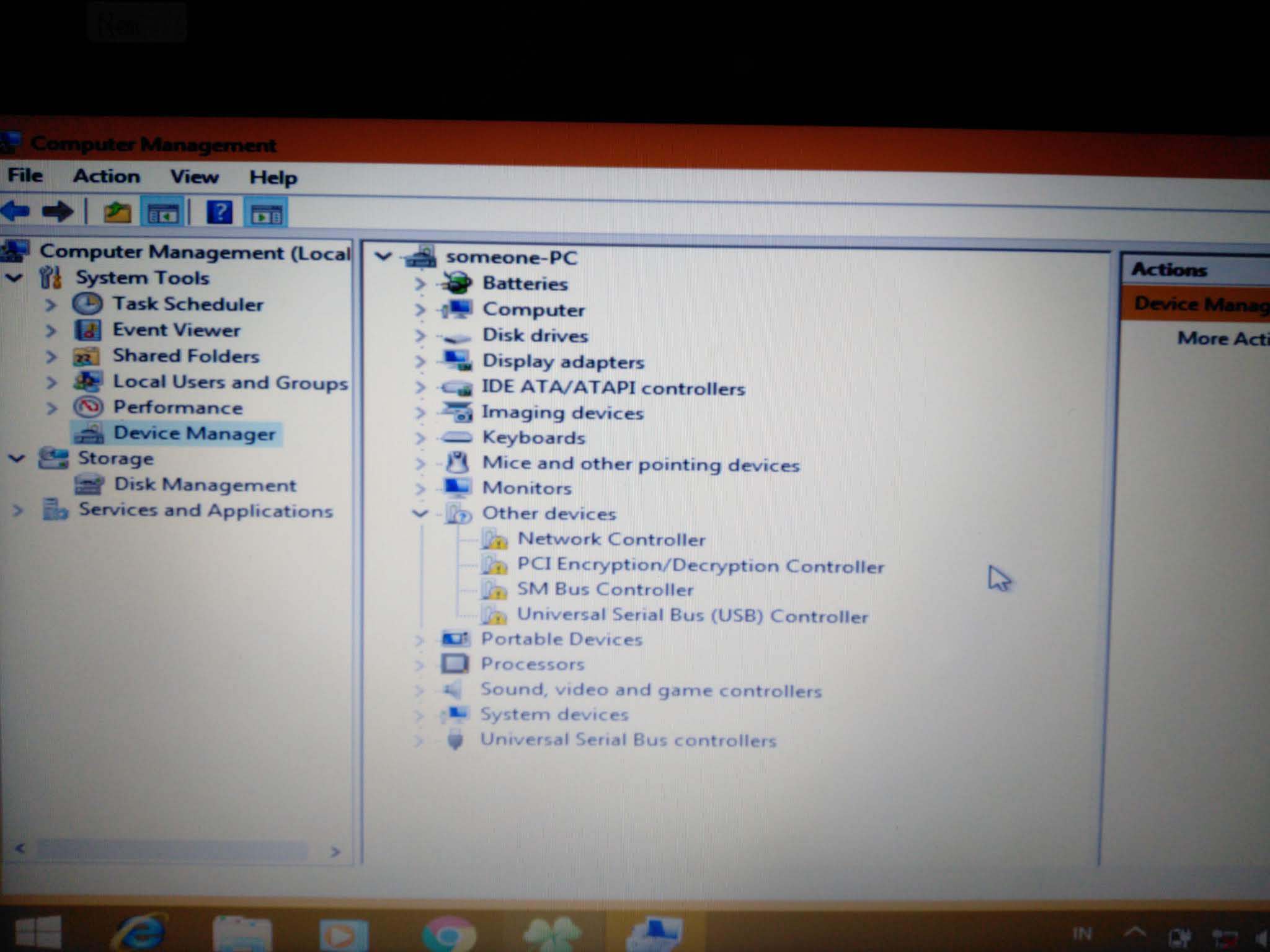Expand the Display adapters category
The image size is (1270, 952).
pyautogui.click(x=420, y=361)
